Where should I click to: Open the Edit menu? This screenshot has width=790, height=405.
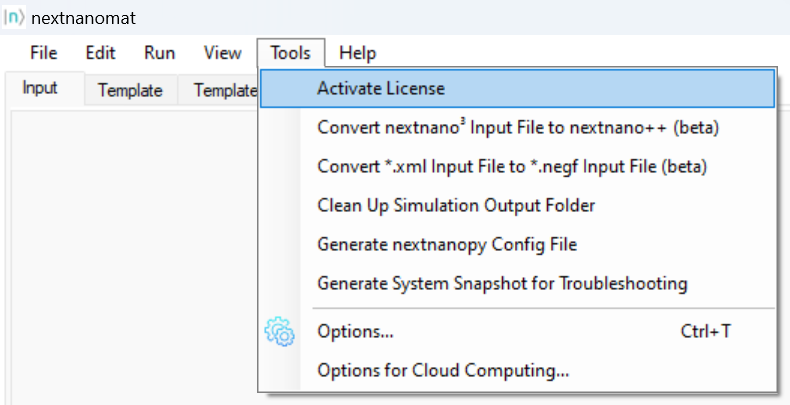[100, 53]
